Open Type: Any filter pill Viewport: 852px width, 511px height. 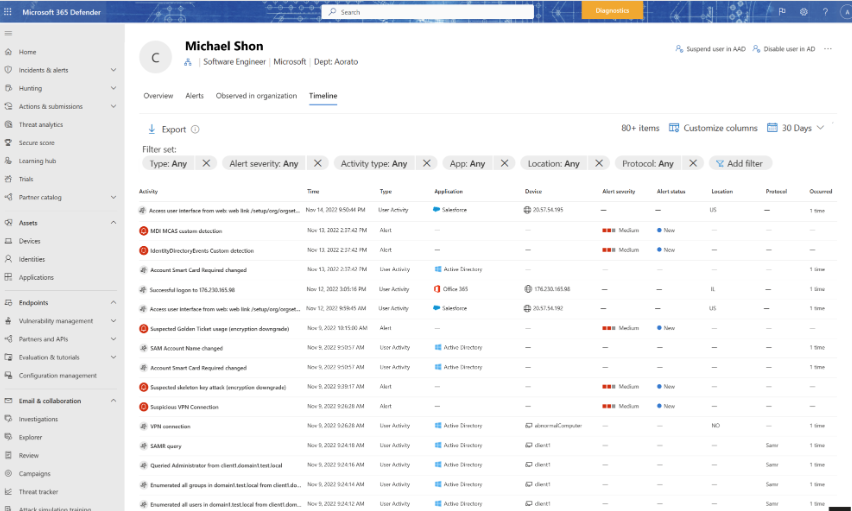[x=168, y=163]
